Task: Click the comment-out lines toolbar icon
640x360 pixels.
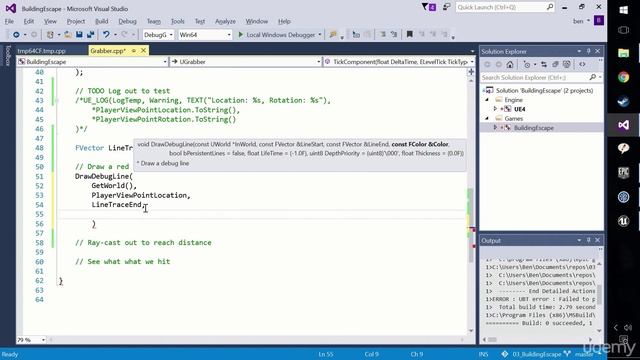Action: [382, 35]
